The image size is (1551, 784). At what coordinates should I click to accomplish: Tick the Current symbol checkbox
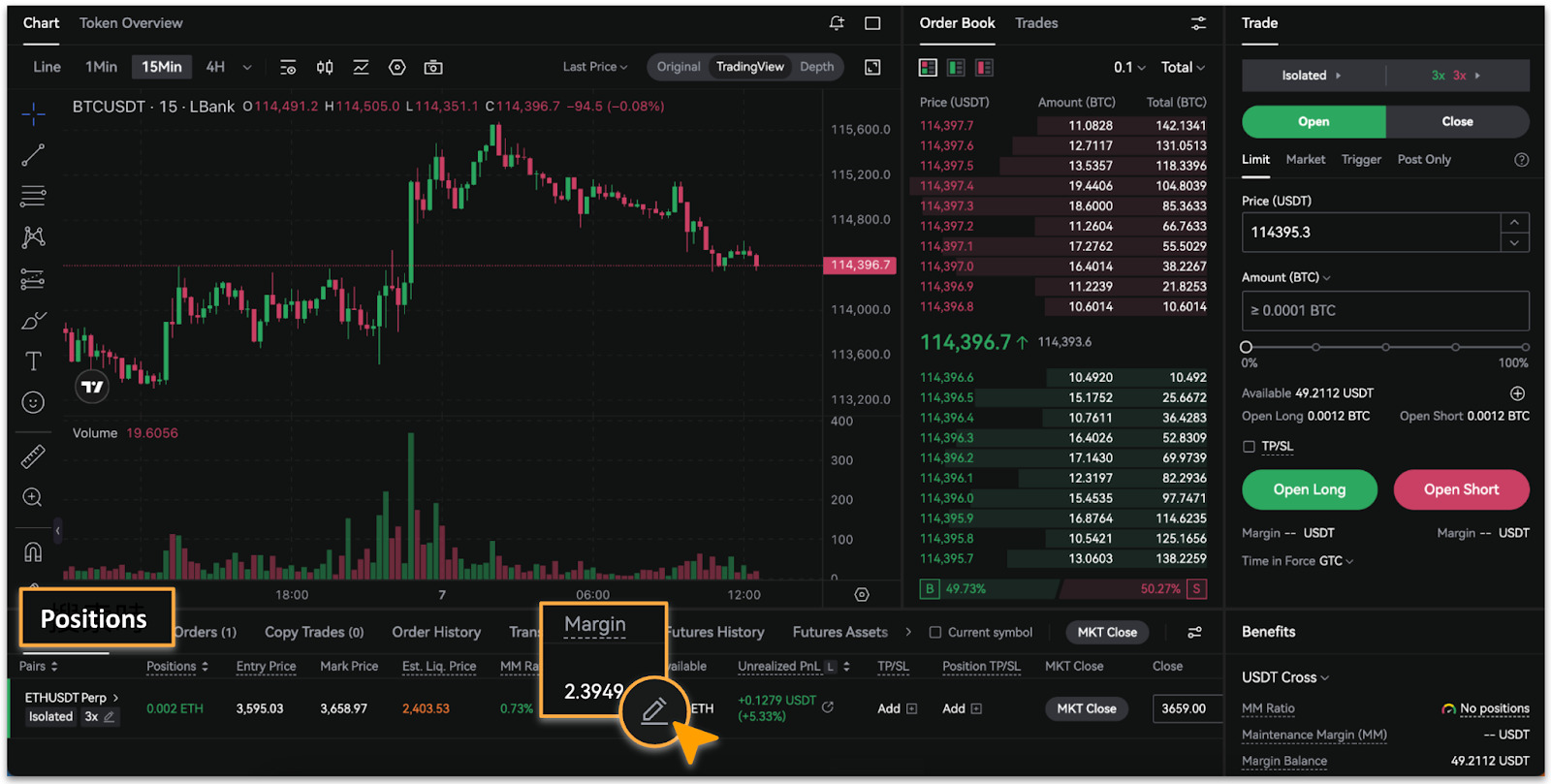point(935,632)
